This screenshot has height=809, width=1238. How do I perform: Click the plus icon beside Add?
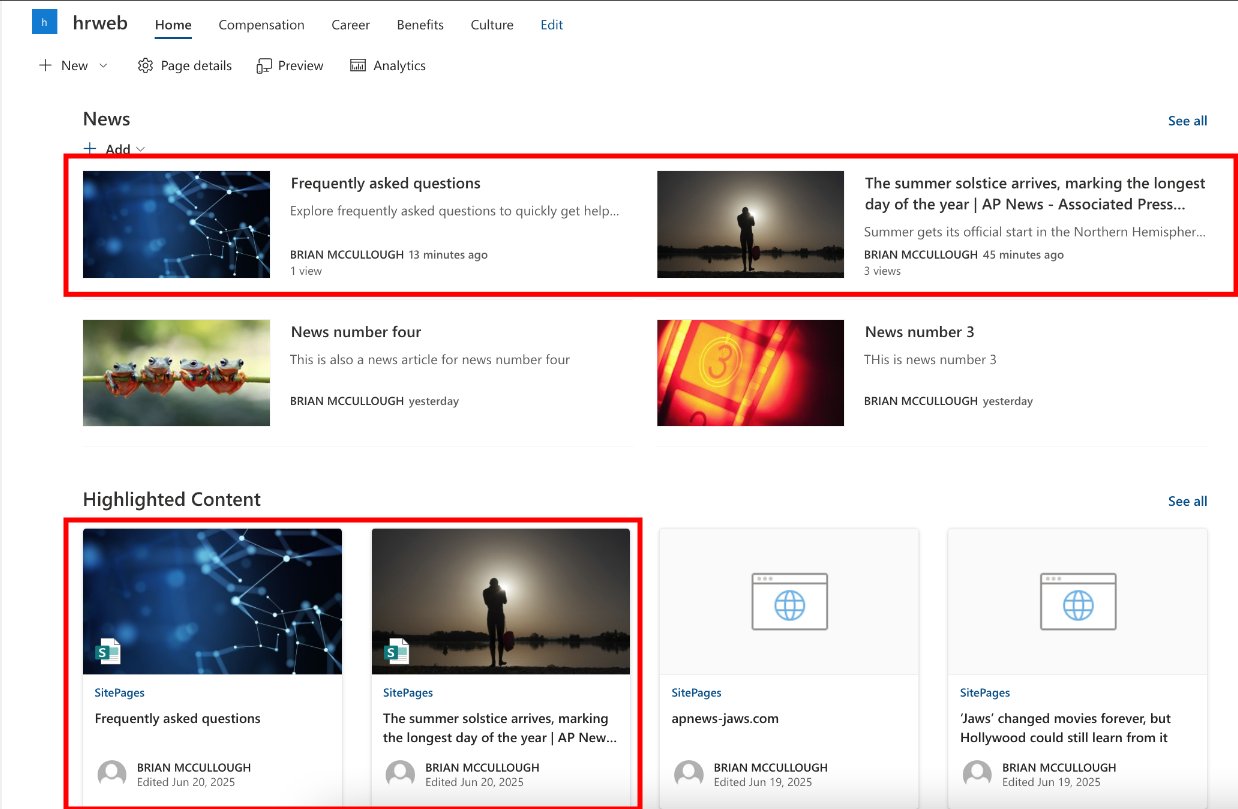[x=91, y=148]
